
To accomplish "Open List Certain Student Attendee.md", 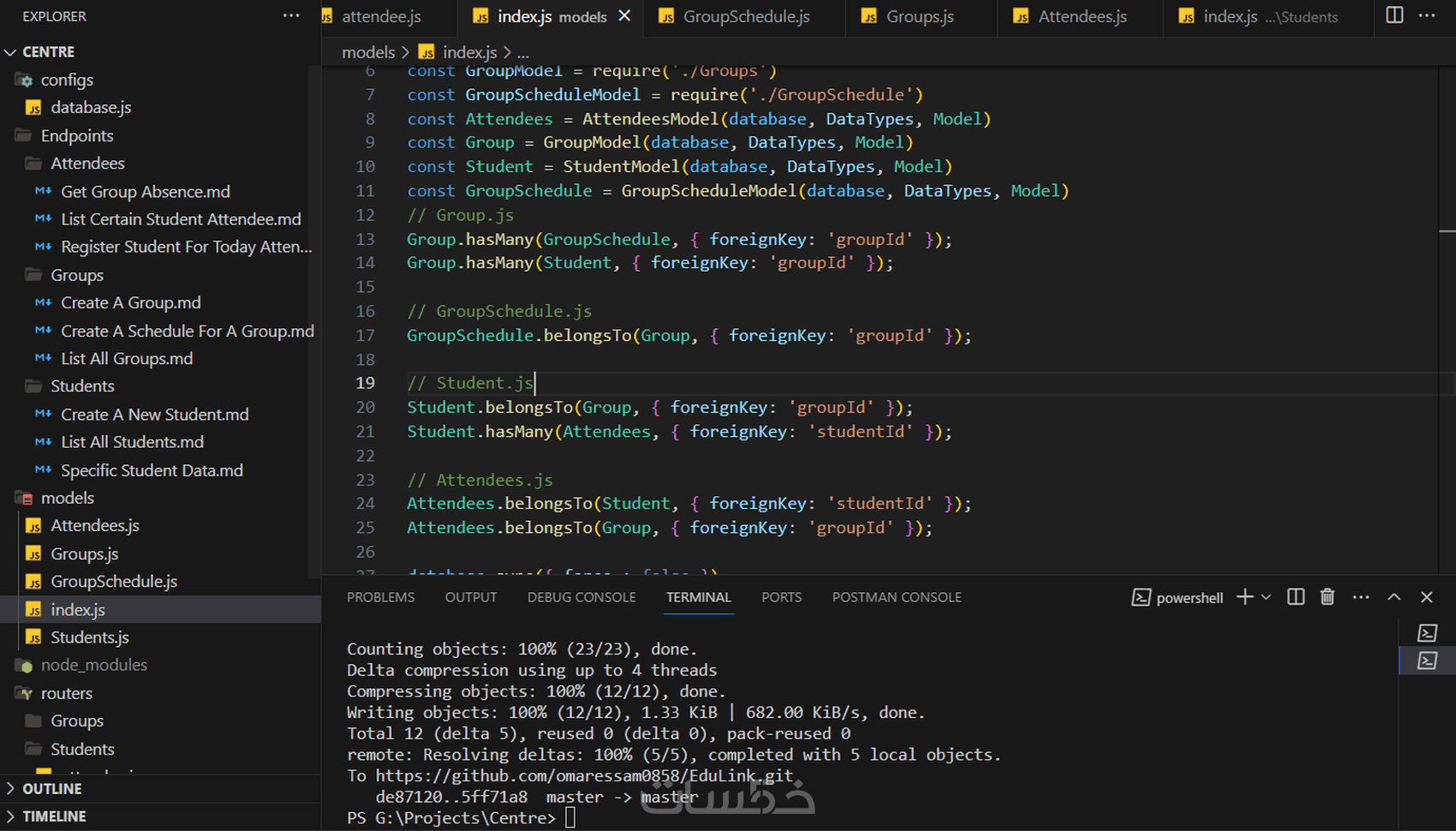I will click(x=160, y=219).
